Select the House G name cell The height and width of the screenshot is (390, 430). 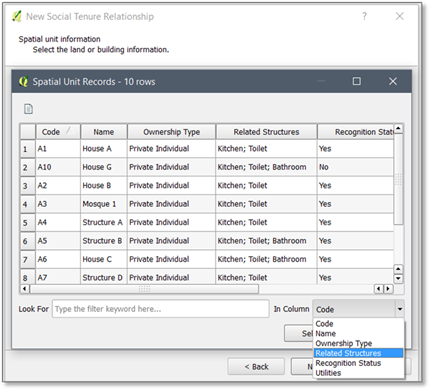coord(104,167)
